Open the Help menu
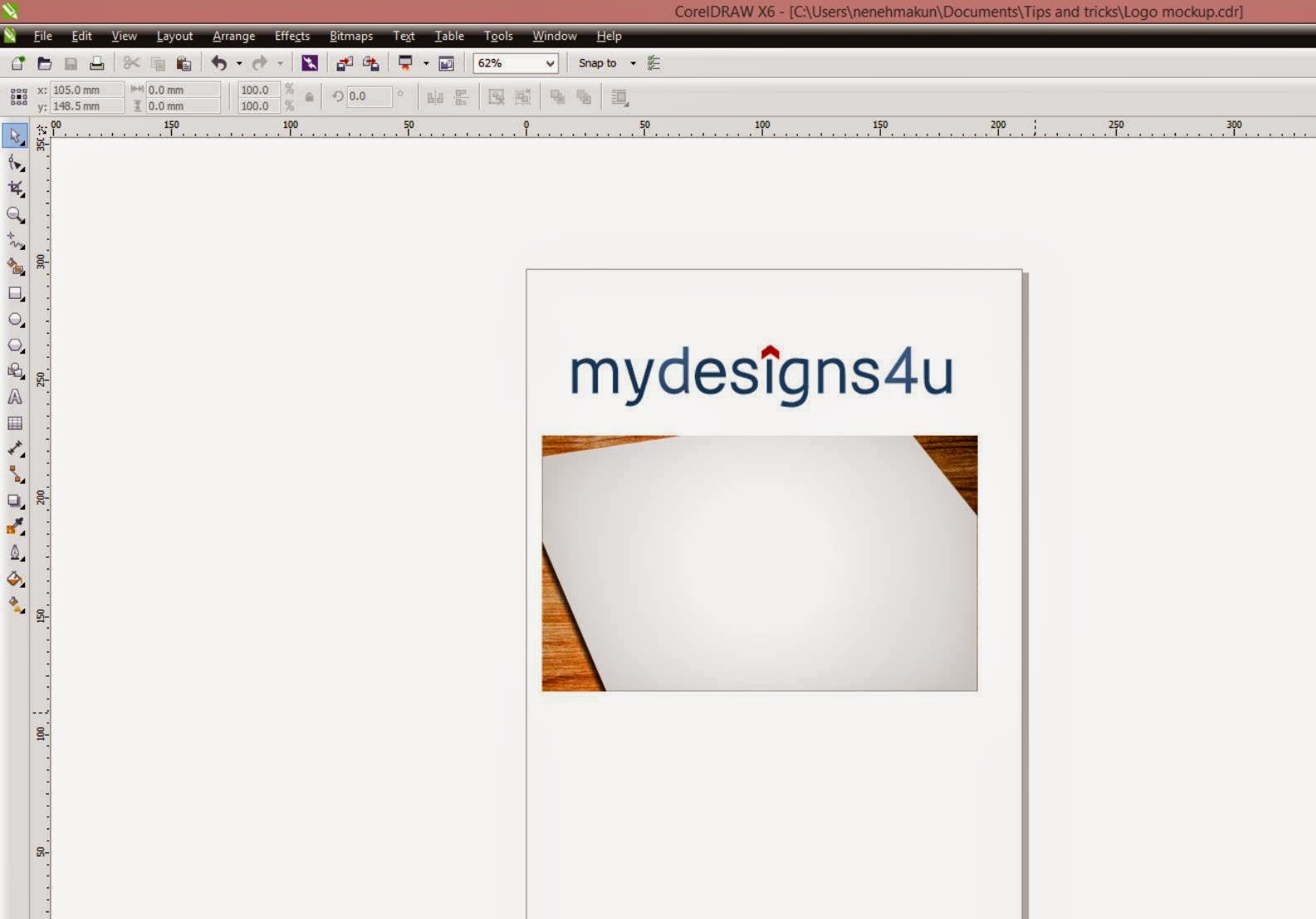The width and height of the screenshot is (1316, 919). coord(609,36)
